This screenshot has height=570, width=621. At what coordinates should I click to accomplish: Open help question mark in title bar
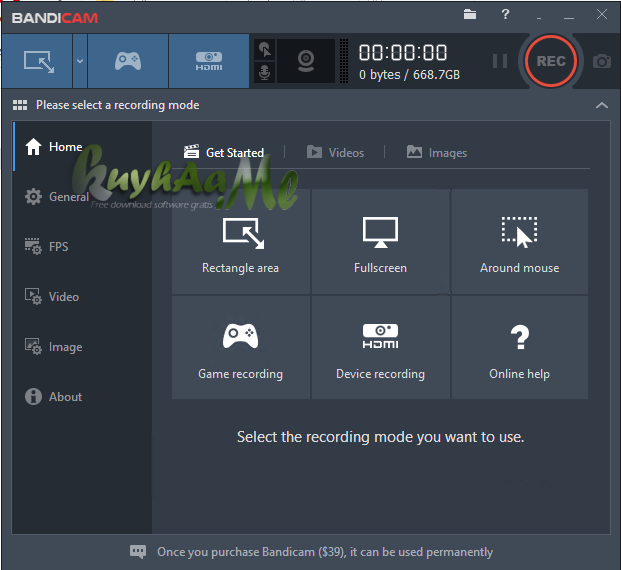(505, 15)
